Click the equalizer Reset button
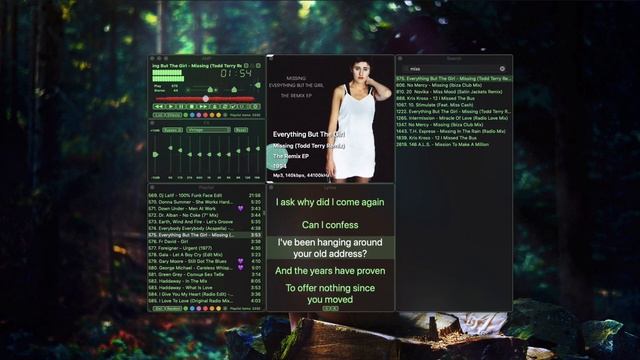 pyautogui.click(x=241, y=130)
